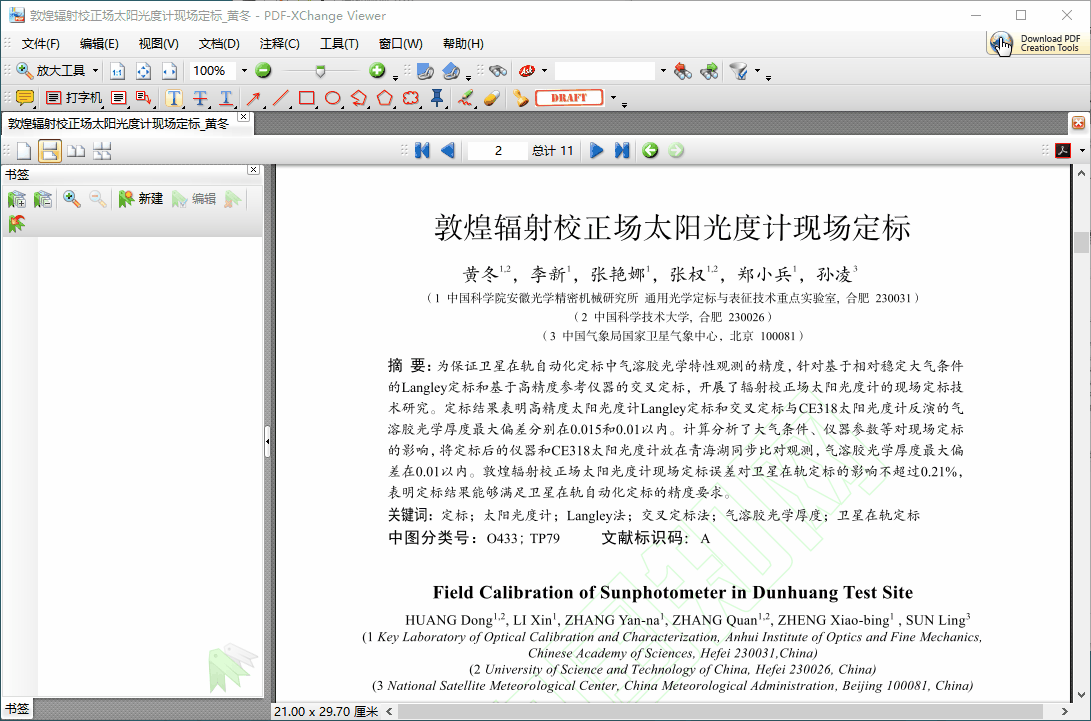
Task: Open the 100% zoom level dropdown
Action: click(x=244, y=71)
